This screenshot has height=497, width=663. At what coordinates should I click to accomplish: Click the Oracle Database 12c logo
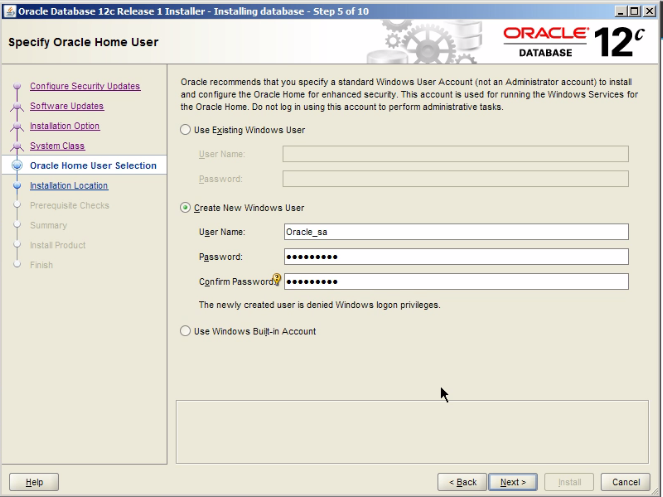574,42
